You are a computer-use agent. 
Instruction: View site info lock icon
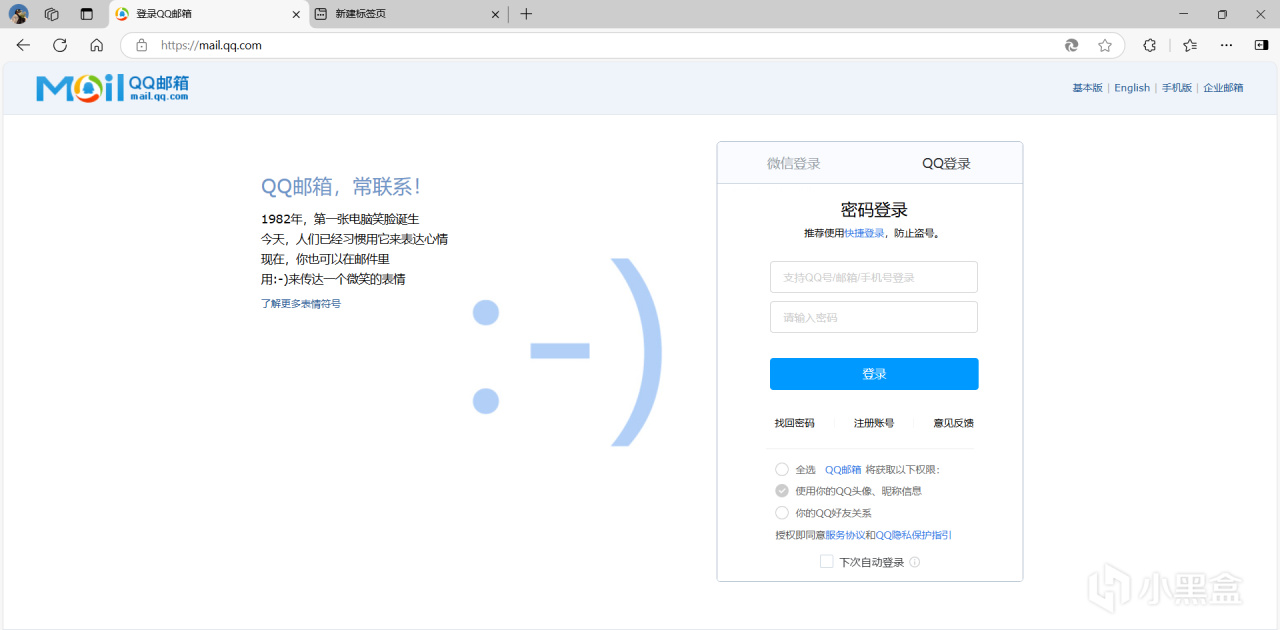pos(141,45)
